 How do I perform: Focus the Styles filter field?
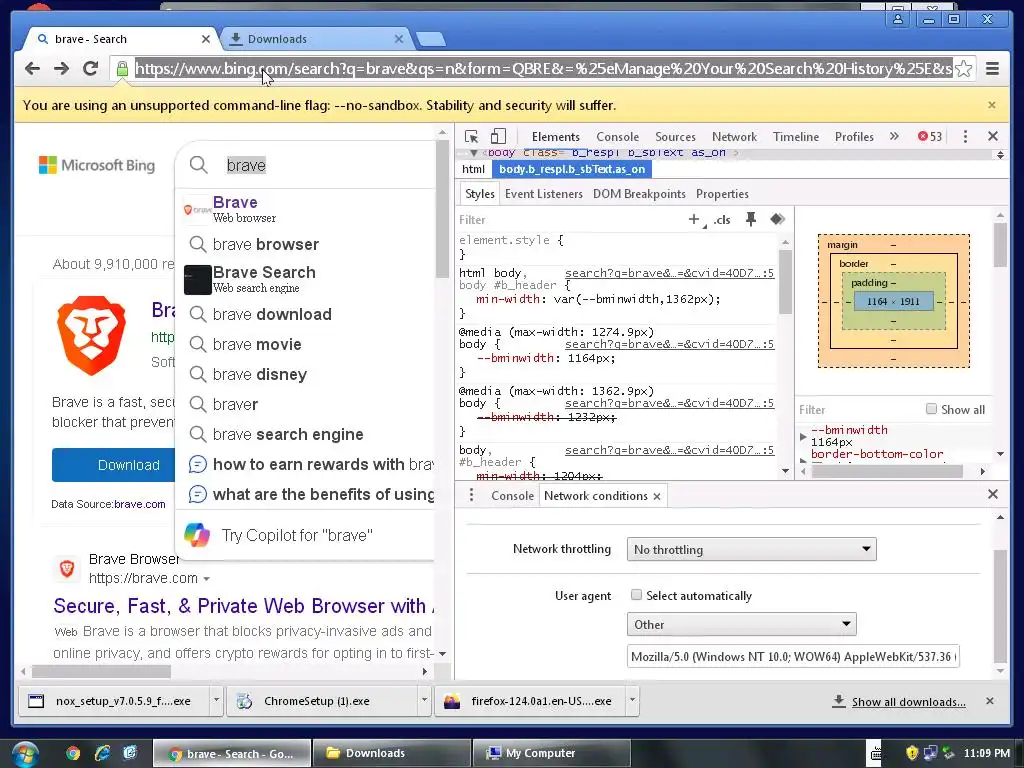point(568,220)
